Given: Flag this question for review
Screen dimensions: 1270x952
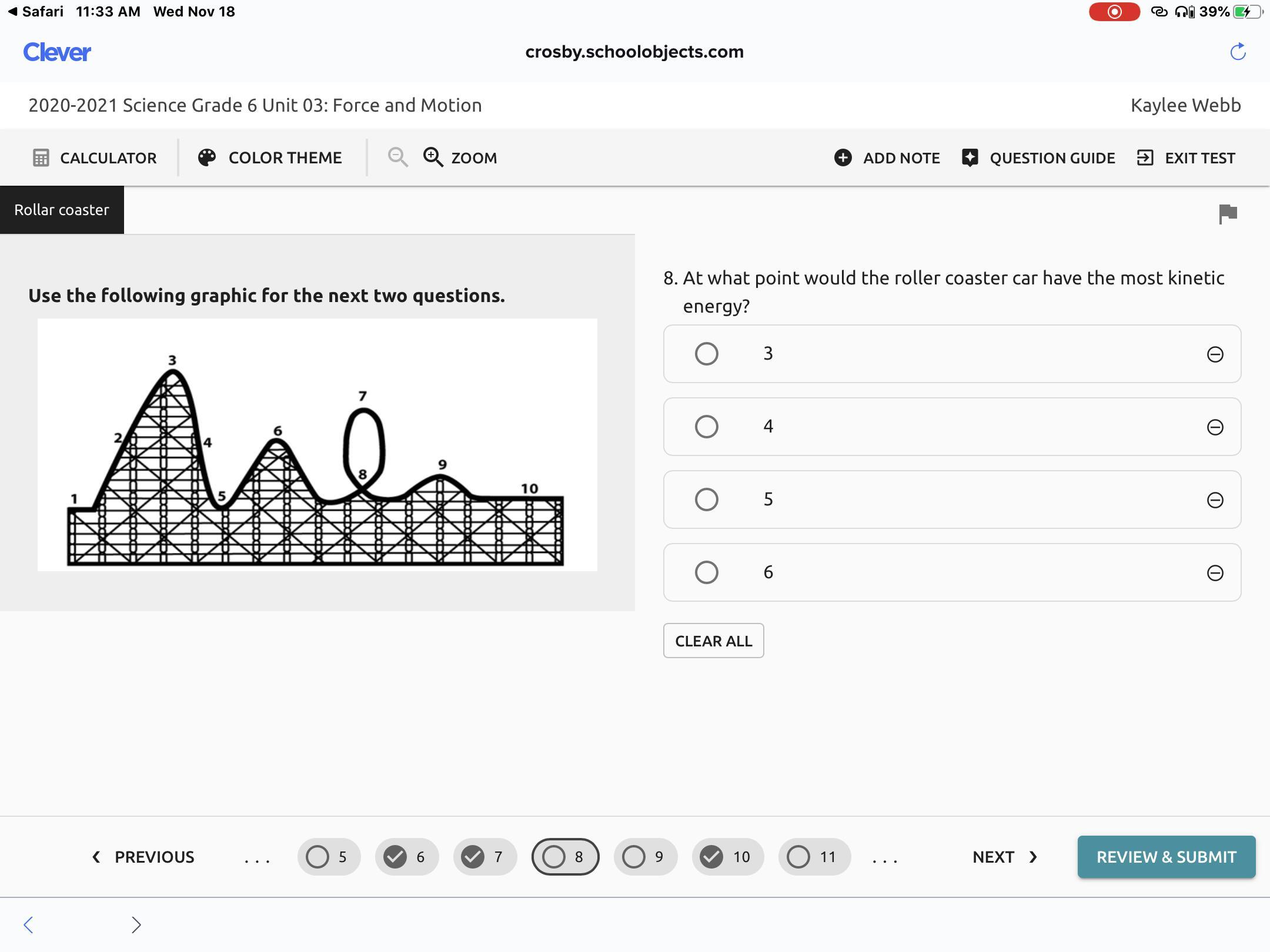Looking at the screenshot, I should (x=1228, y=214).
